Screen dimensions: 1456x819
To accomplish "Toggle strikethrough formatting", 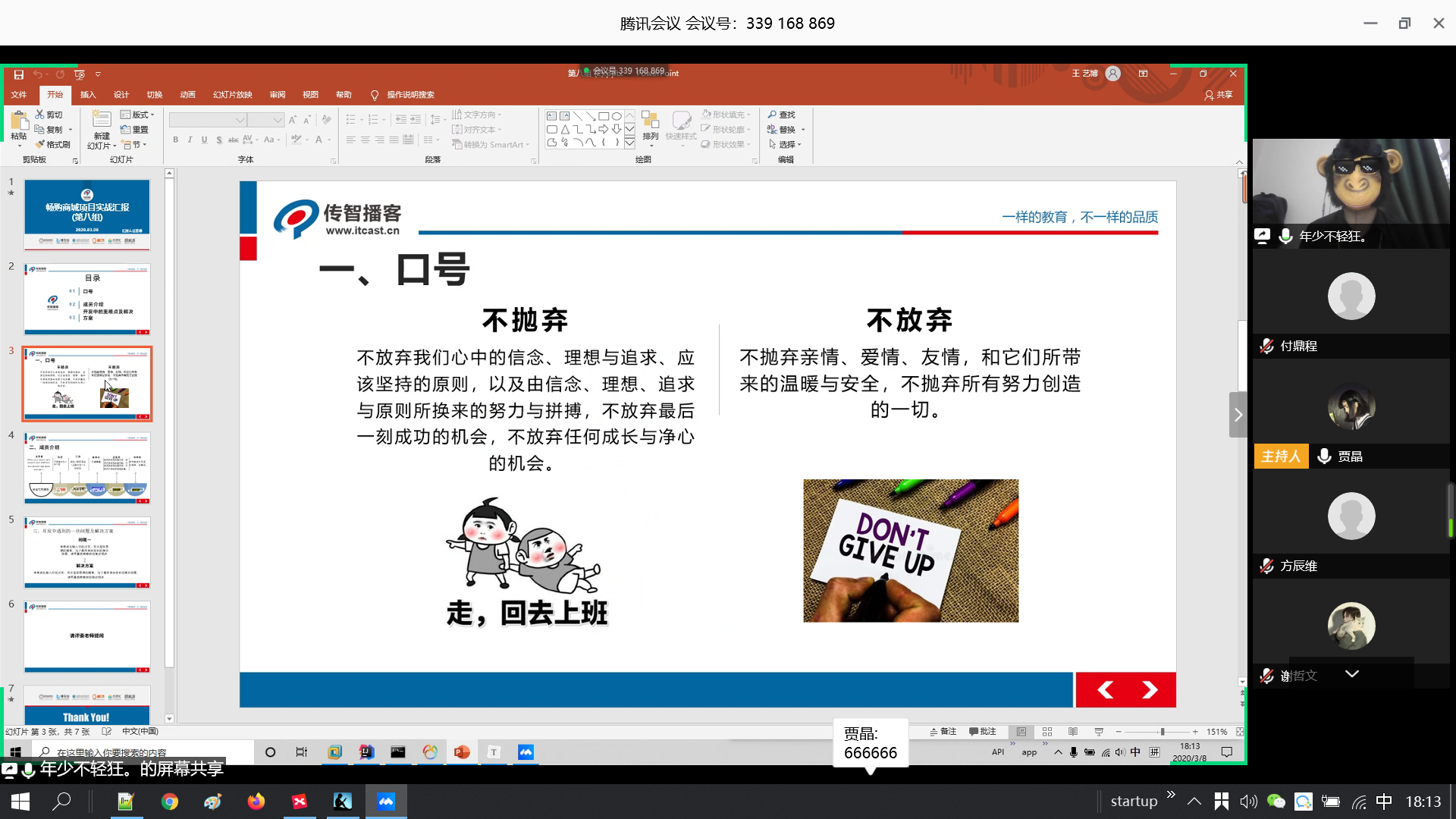I will tap(234, 140).
